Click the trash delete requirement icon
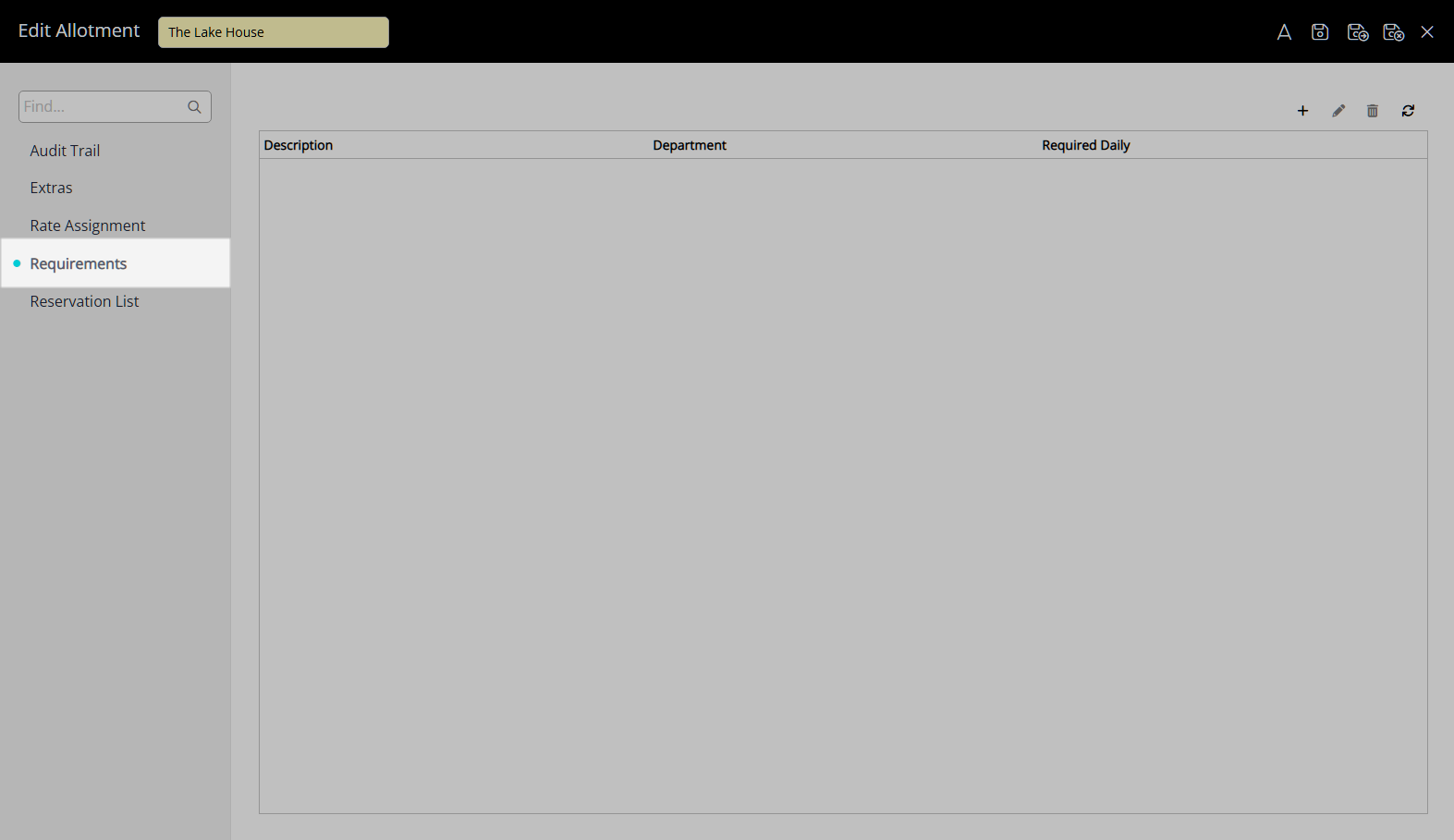This screenshot has height=840, width=1454. coord(1373,111)
